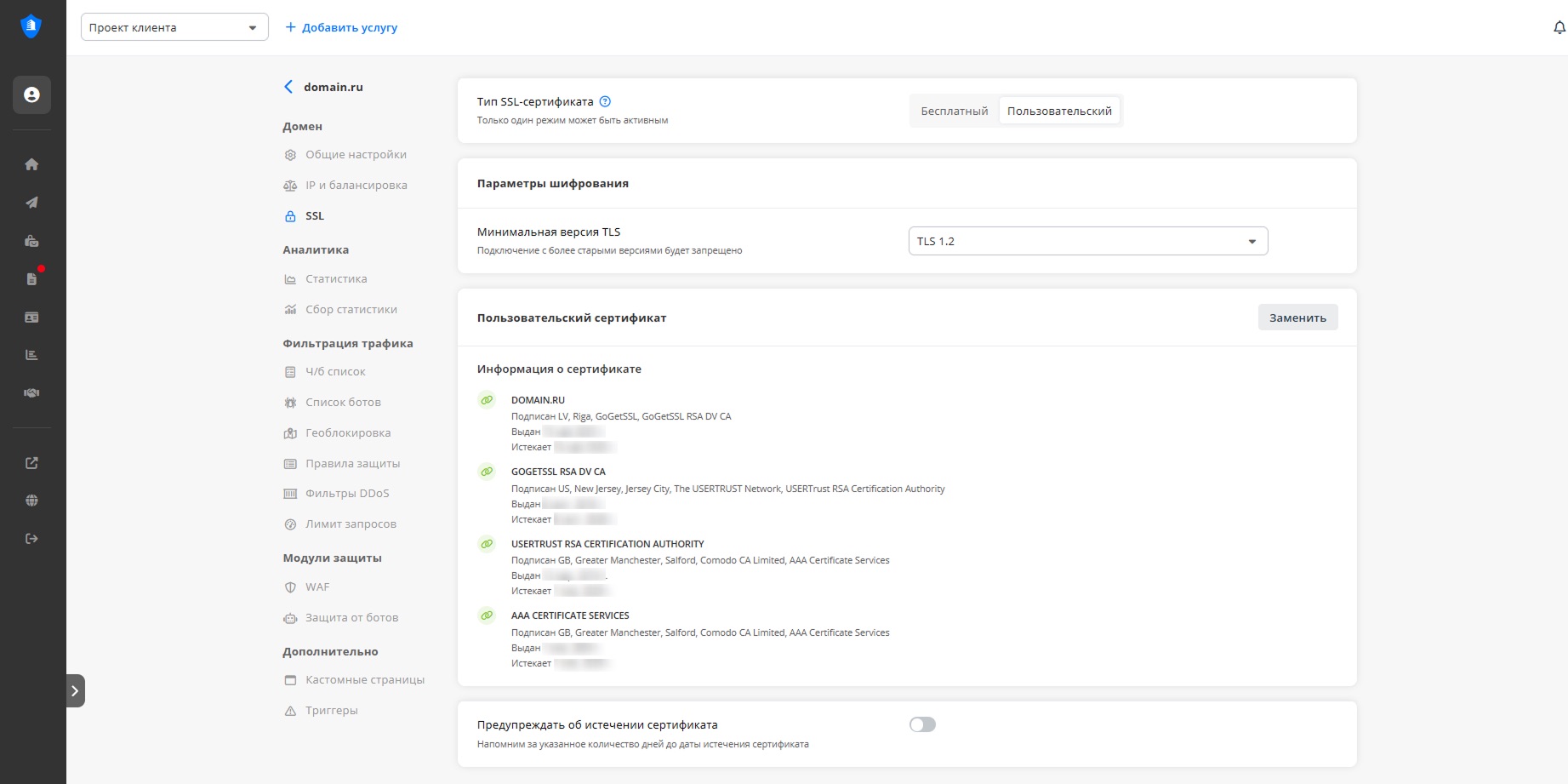Open the Проект клиента project dropdown
This screenshot has width=1568, height=784.
click(x=174, y=27)
